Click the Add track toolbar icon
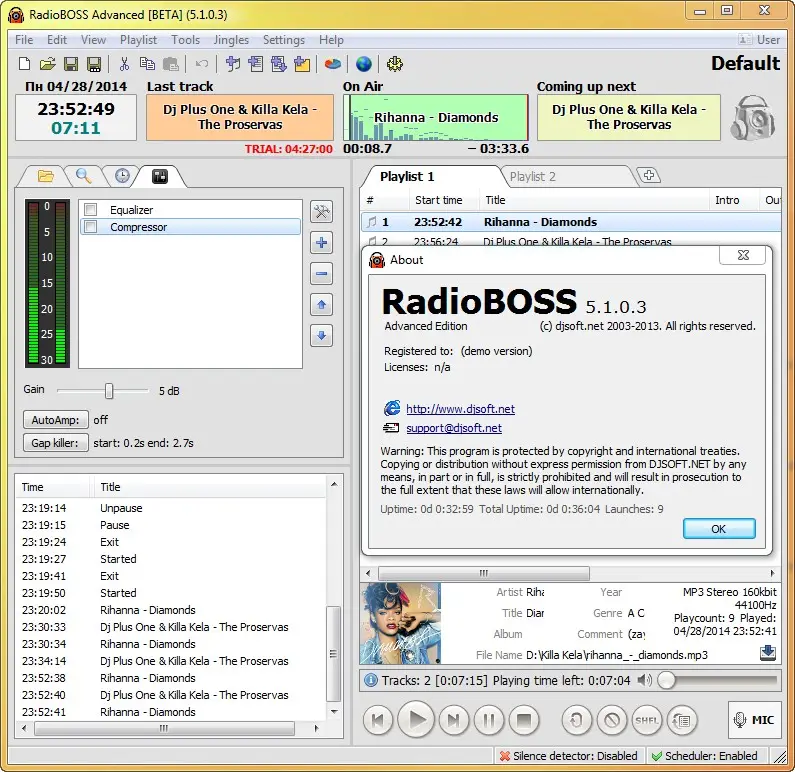Image resolution: width=795 pixels, height=772 pixels. pyautogui.click(x=233, y=64)
